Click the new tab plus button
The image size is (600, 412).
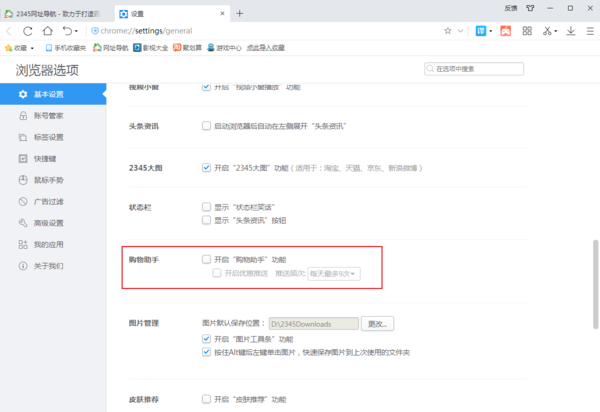click(240, 13)
